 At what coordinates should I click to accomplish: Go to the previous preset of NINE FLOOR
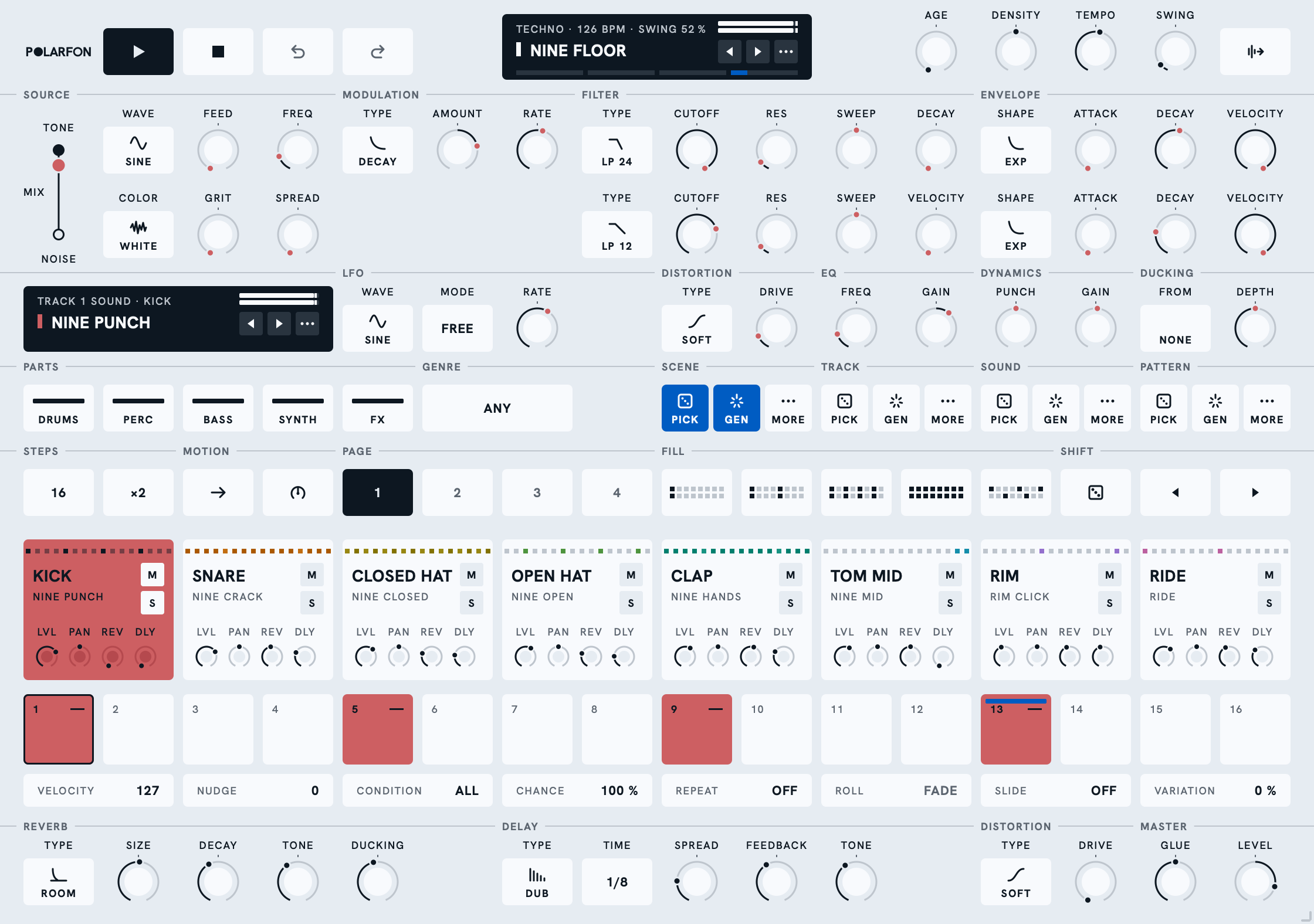click(730, 52)
